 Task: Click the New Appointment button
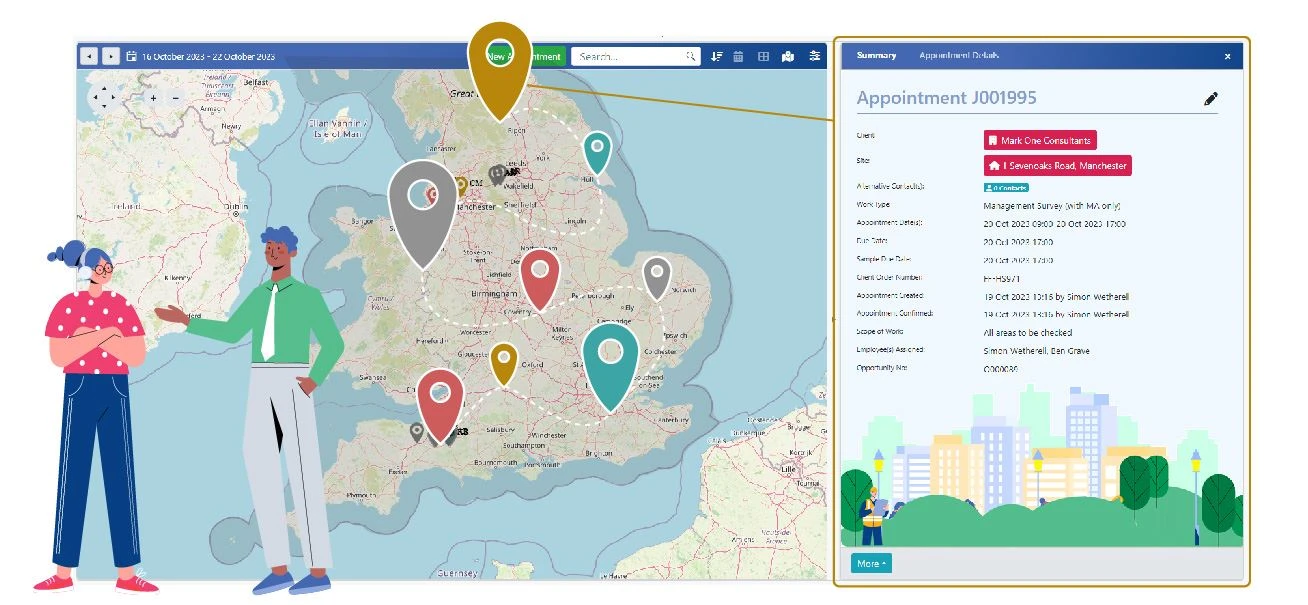[x=548, y=57]
